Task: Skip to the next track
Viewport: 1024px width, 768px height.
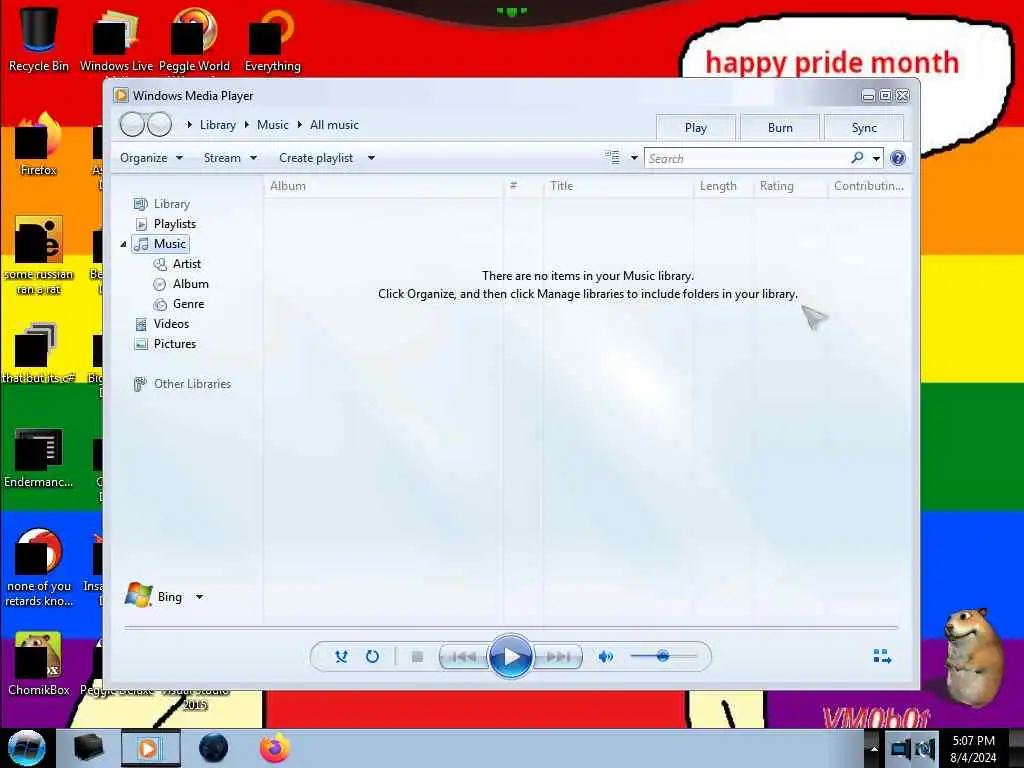Action: [558, 656]
